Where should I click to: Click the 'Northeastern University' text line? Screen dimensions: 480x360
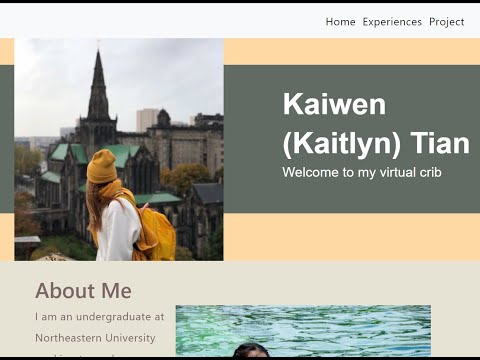pos(95,338)
